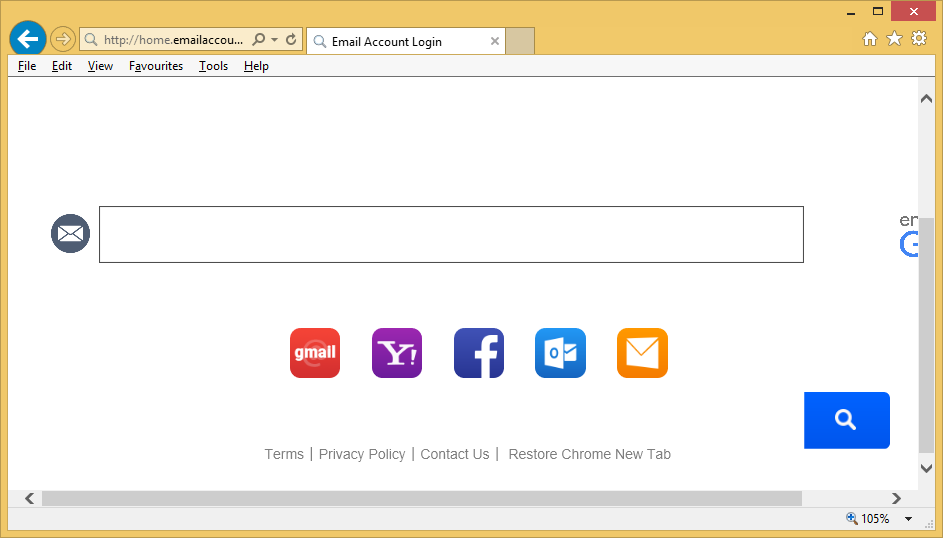The image size is (943, 538).
Task: Open the Edit menu
Action: tap(61, 66)
